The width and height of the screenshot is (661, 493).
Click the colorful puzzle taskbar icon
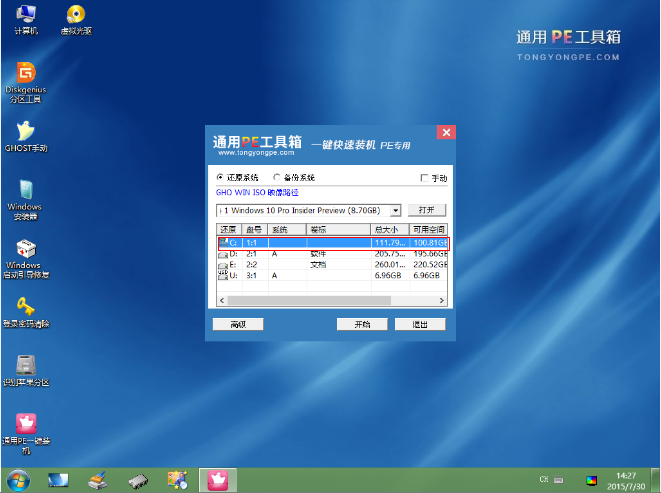tap(177, 480)
